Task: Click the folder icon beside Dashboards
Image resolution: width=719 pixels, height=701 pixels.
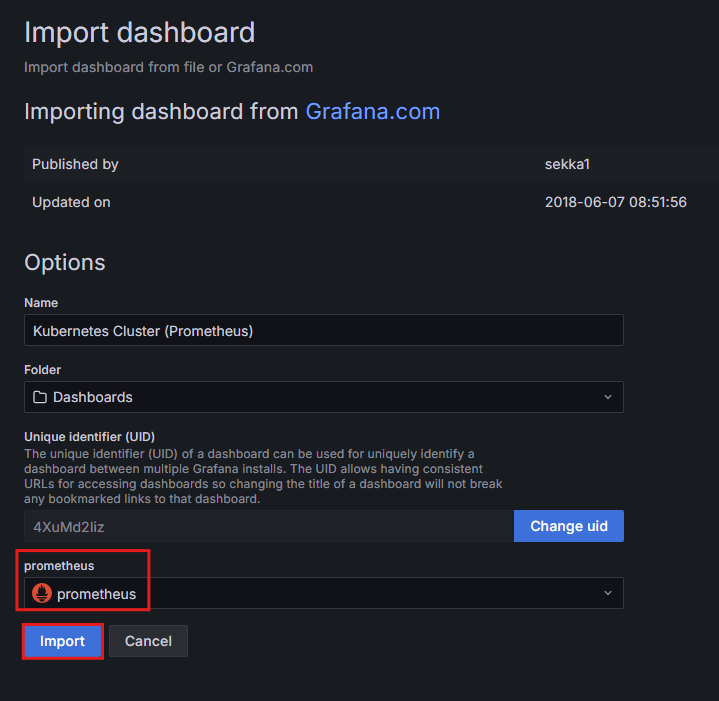Action: pos(40,397)
